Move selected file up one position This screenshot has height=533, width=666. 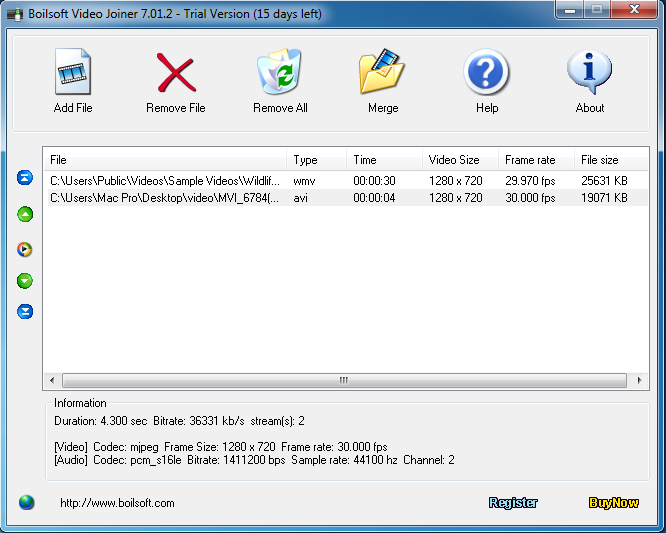(x=25, y=214)
